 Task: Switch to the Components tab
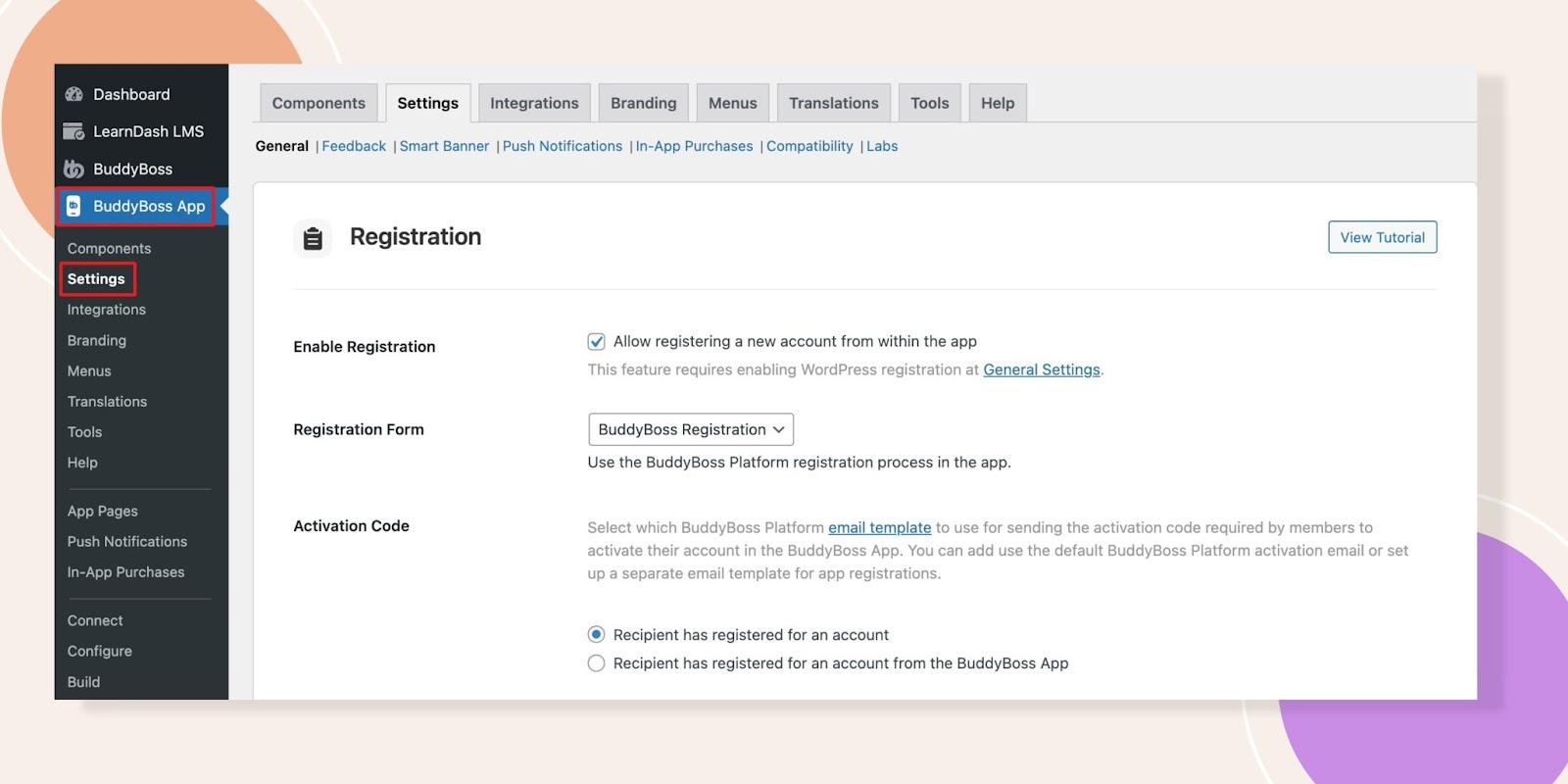pos(318,103)
